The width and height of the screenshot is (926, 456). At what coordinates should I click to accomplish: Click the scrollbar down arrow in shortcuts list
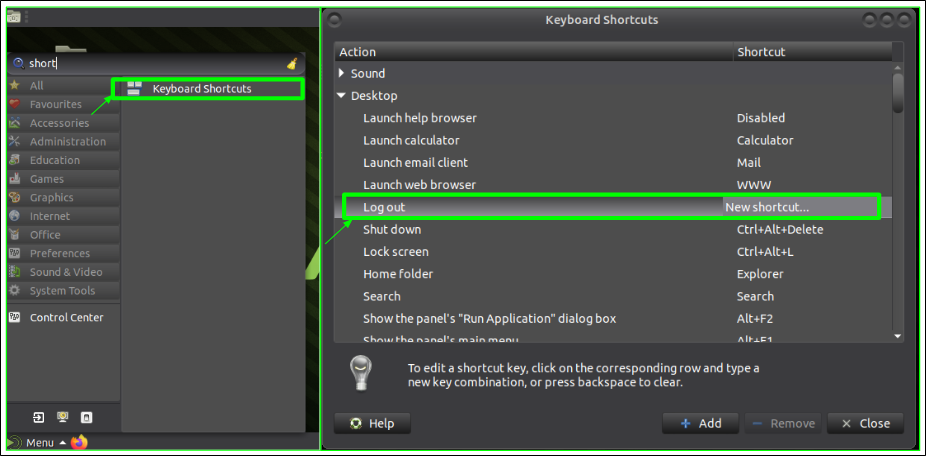(898, 336)
